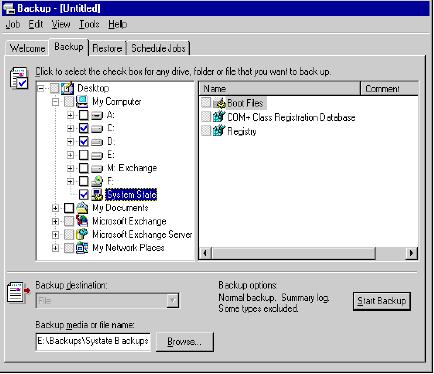Check the M: Exchange drive checkbox
Image resolution: width=434 pixels, height=374 pixels.
click(x=83, y=168)
